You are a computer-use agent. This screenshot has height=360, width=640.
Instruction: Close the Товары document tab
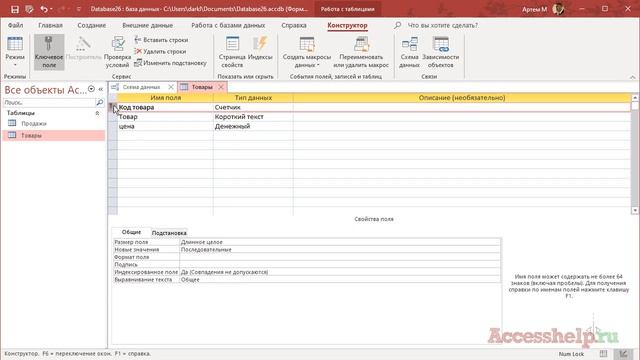pos(221,87)
